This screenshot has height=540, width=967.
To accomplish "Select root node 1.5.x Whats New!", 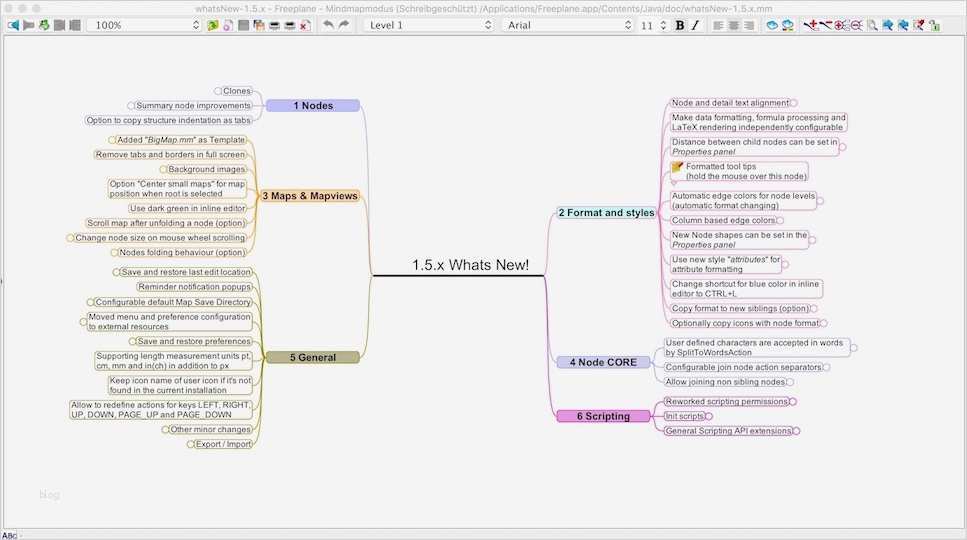I will (471, 265).
